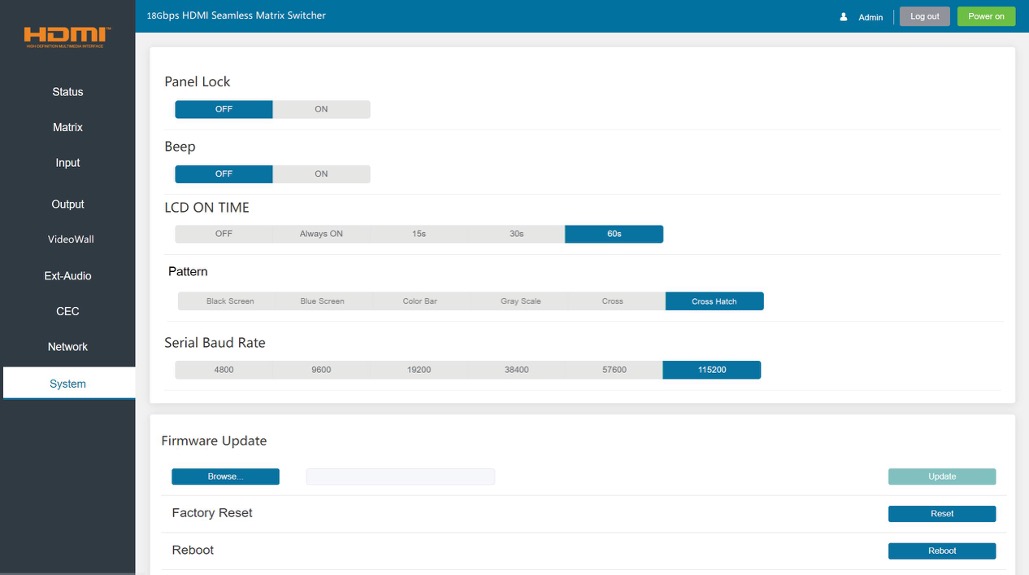Click the Admin user icon
Viewport: 1029px width, 575px height.
tap(843, 16)
